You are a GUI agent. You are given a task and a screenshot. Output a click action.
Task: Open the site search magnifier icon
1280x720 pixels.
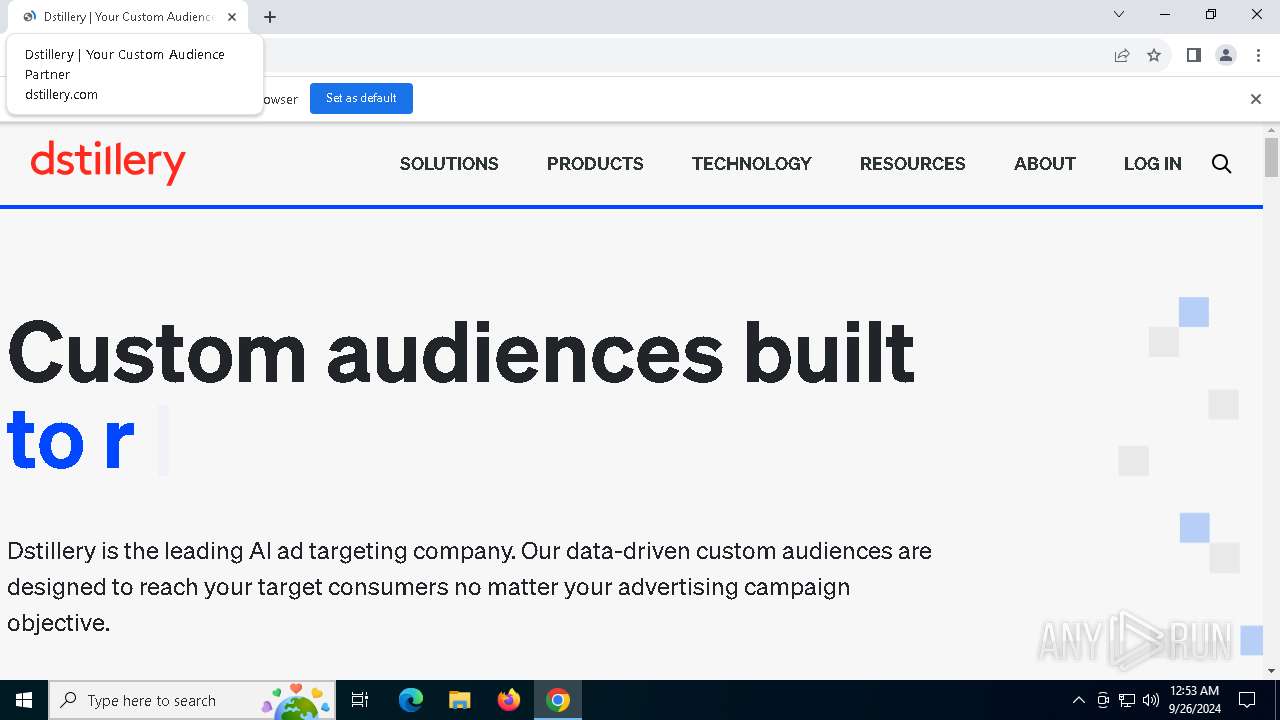pos(1221,164)
